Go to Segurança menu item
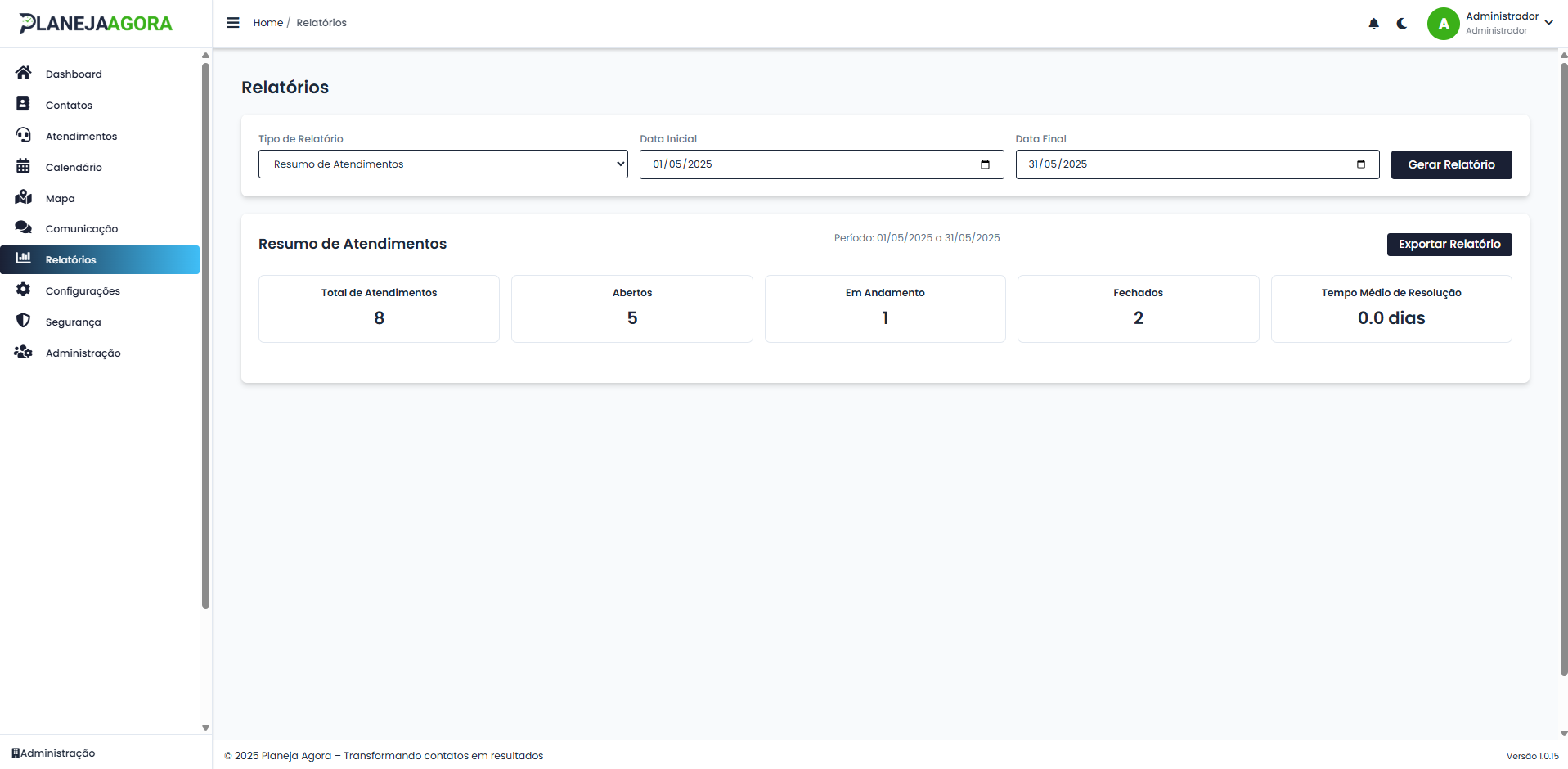This screenshot has width=1568, height=769. 73,322
